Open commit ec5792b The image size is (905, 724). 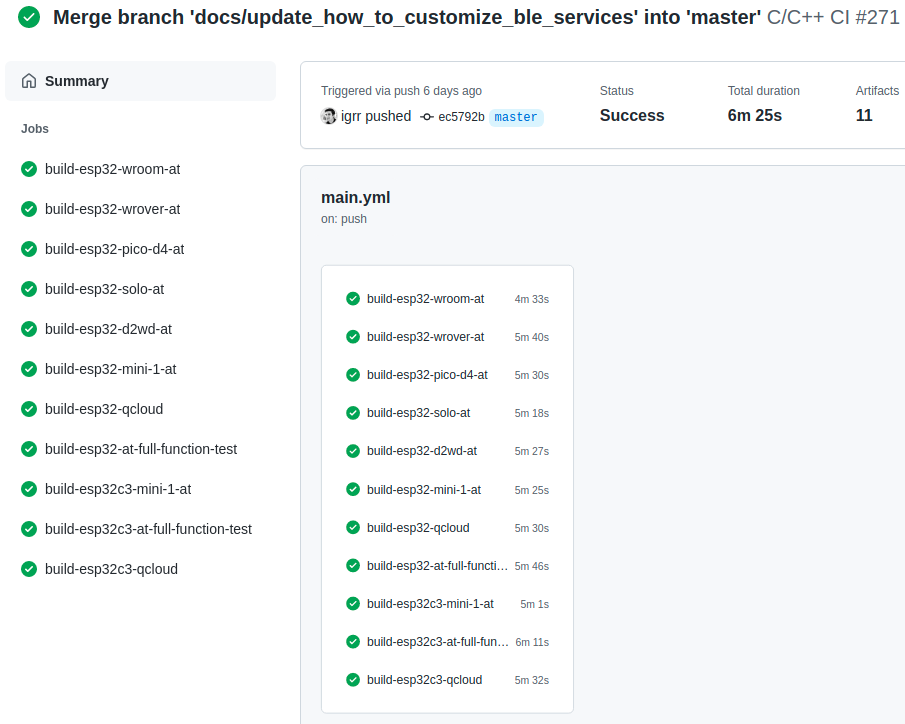coord(460,116)
